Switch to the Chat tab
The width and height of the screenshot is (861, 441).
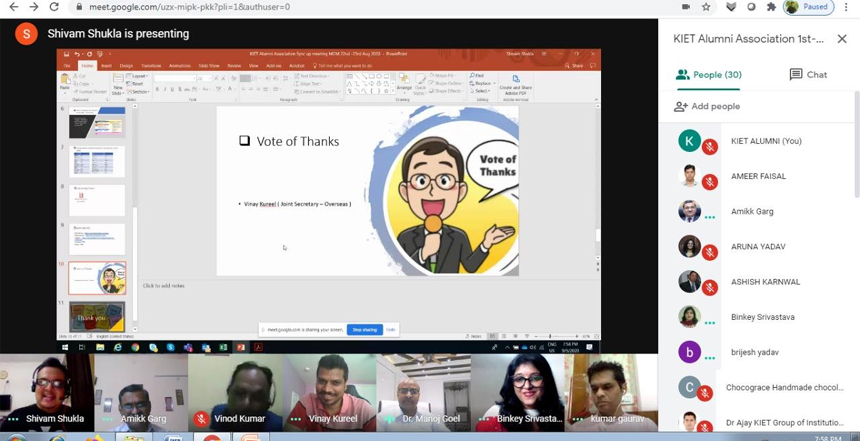[808, 74]
